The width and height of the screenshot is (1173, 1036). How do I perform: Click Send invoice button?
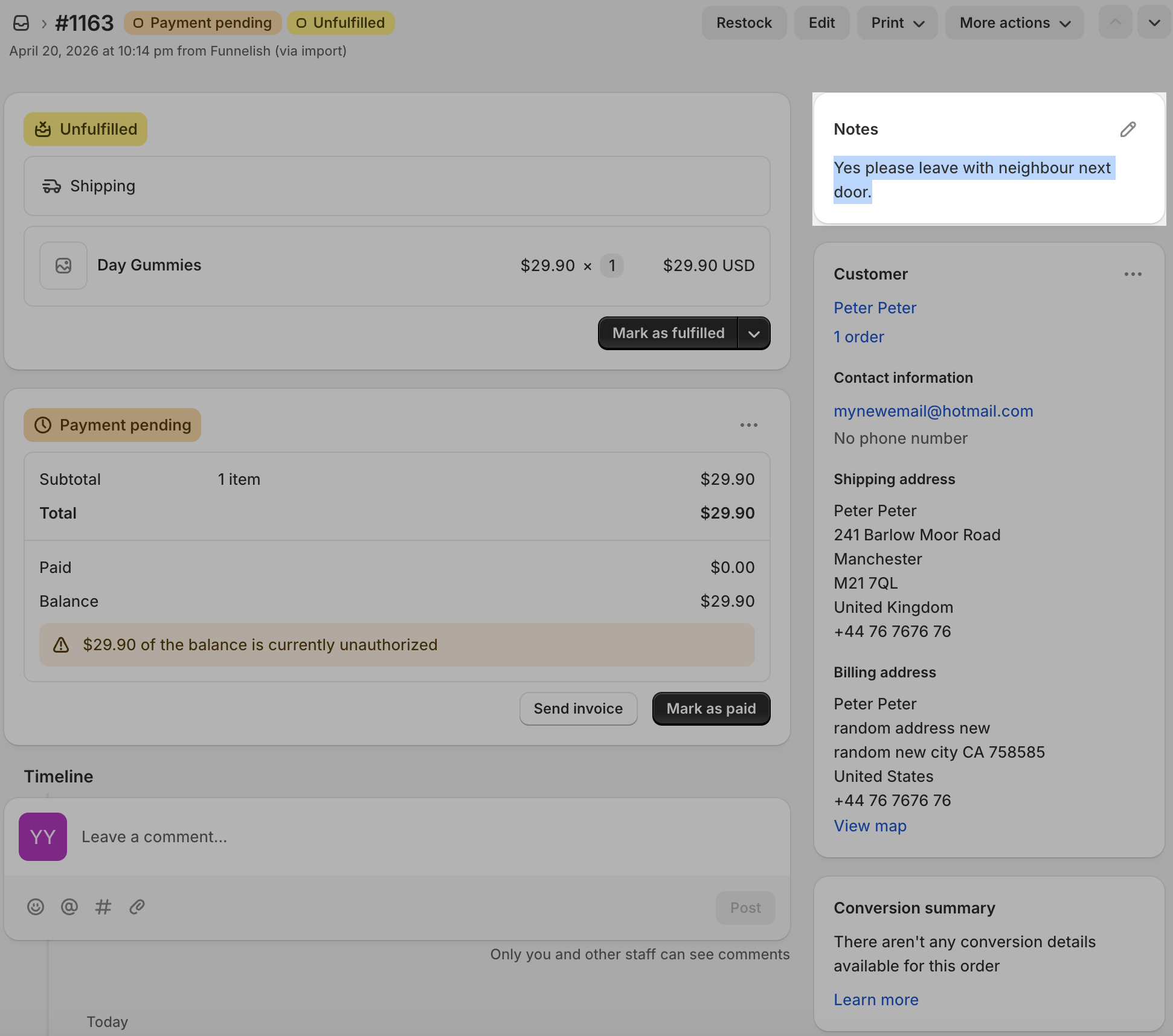tap(578, 709)
